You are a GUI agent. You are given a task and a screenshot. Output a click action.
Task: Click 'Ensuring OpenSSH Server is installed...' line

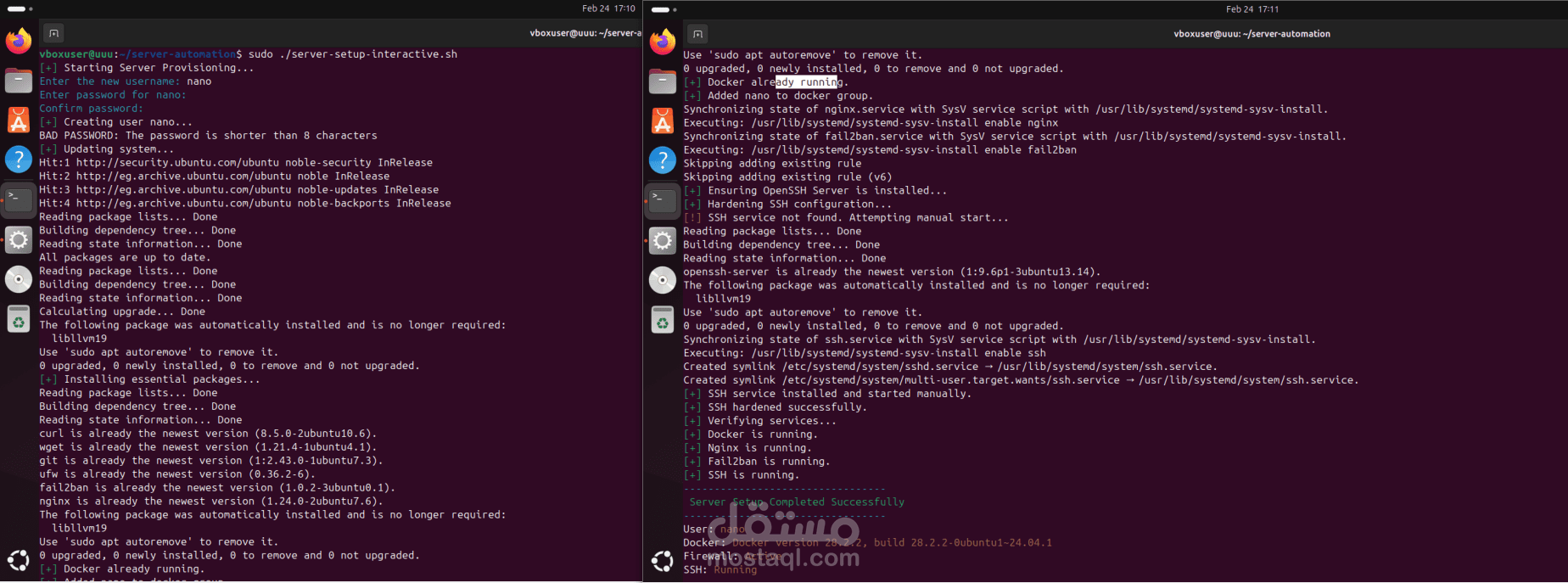point(815,191)
